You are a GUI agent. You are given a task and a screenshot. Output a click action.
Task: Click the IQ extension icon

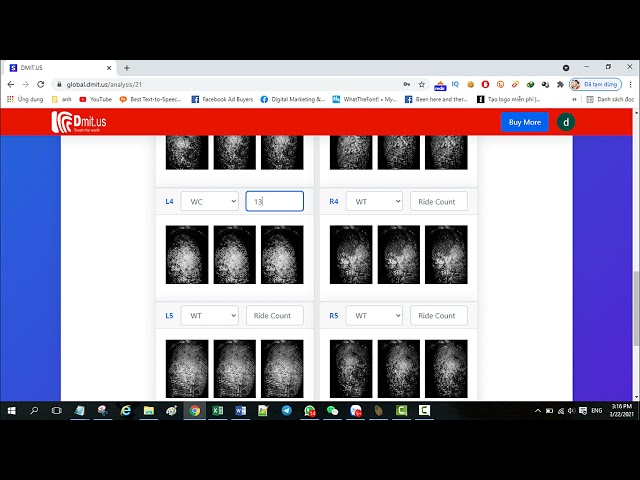coord(455,84)
